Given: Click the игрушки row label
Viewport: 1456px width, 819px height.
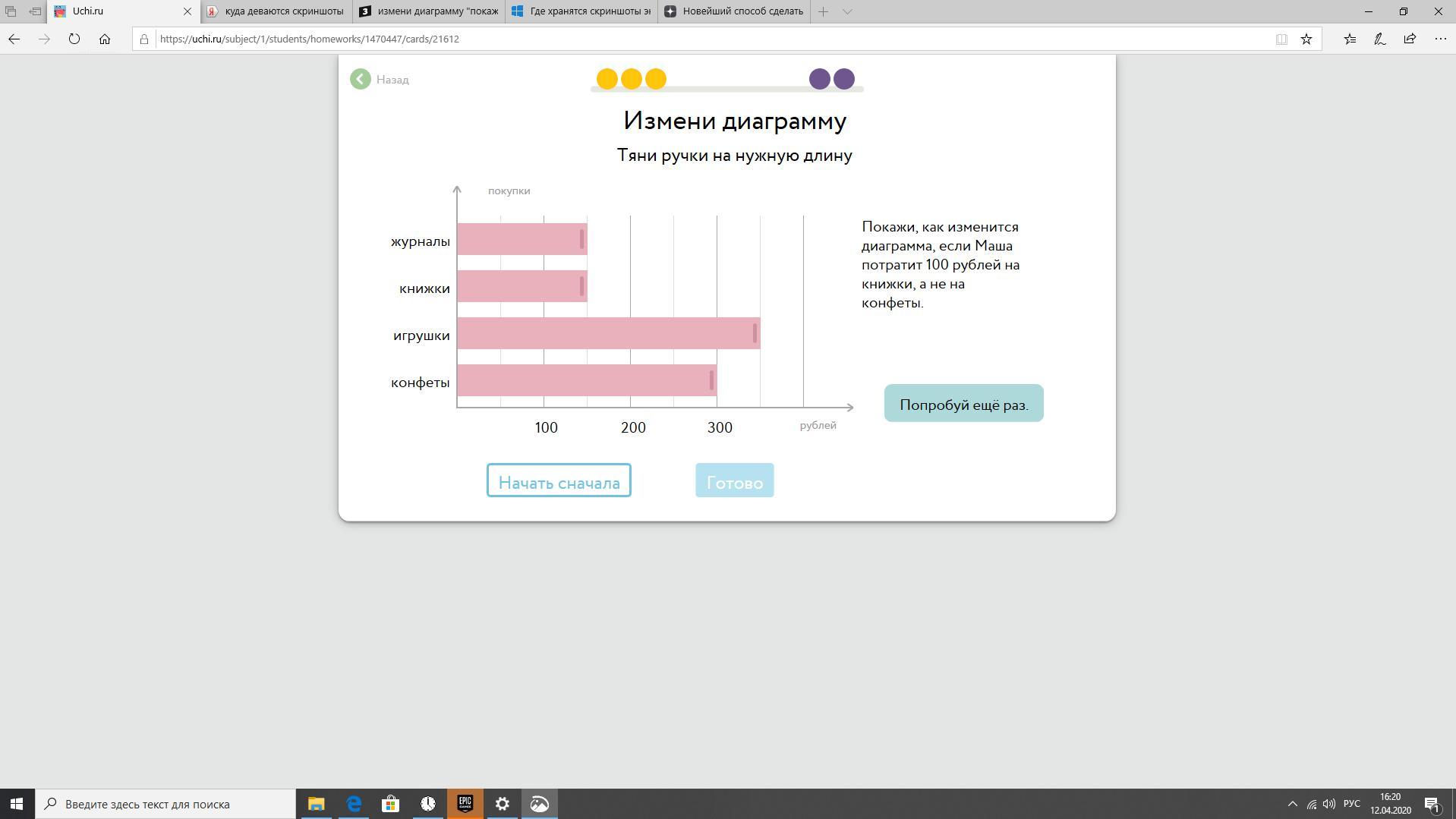Looking at the screenshot, I should [421, 336].
